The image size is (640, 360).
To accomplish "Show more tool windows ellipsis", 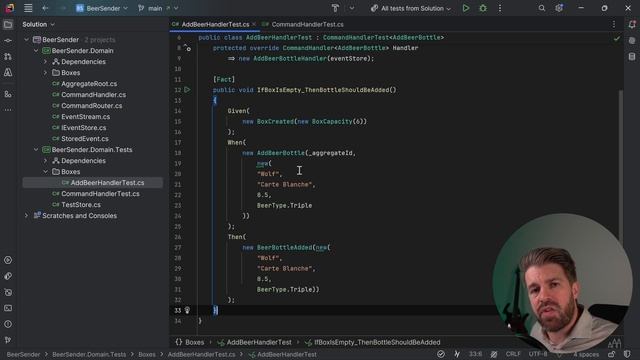I will [8, 110].
